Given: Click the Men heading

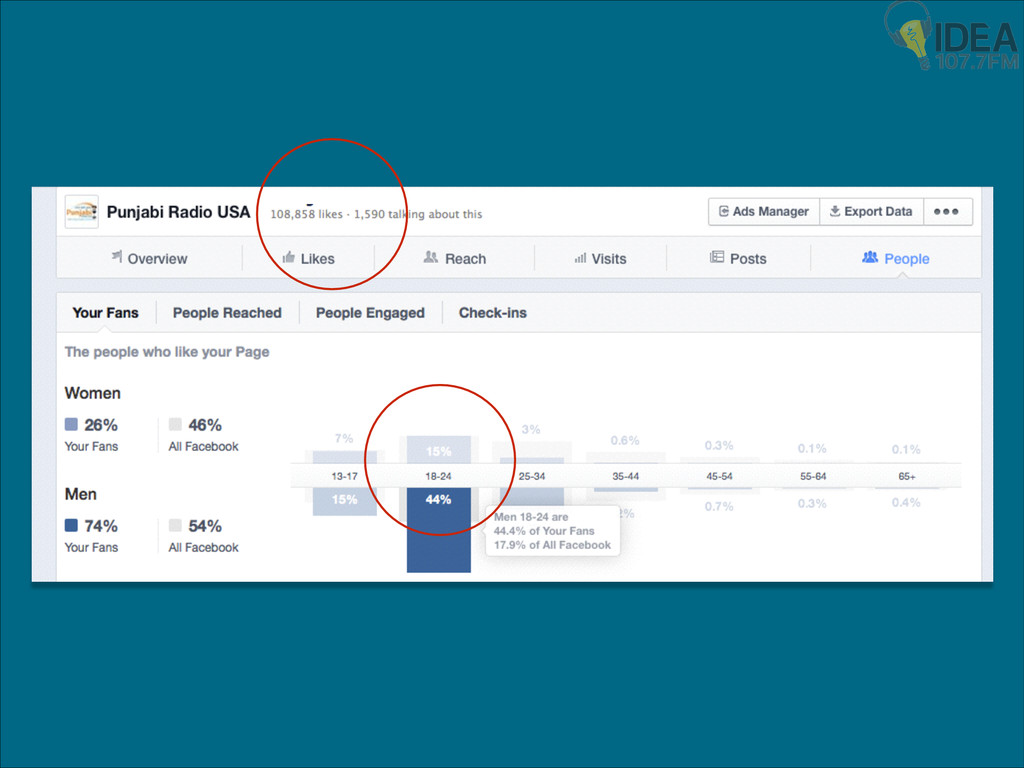Looking at the screenshot, I should tap(80, 494).
